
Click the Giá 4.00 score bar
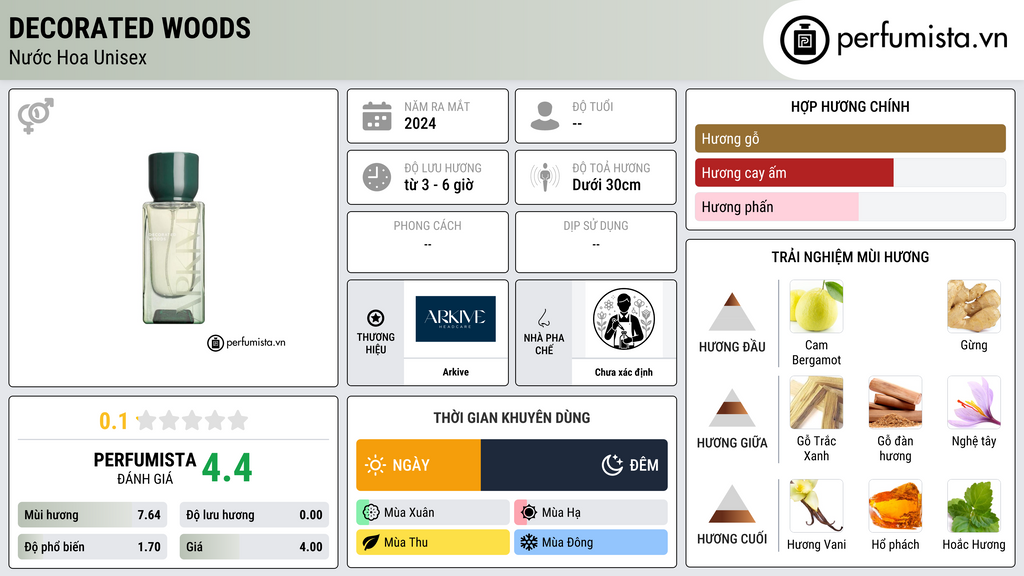click(254, 547)
